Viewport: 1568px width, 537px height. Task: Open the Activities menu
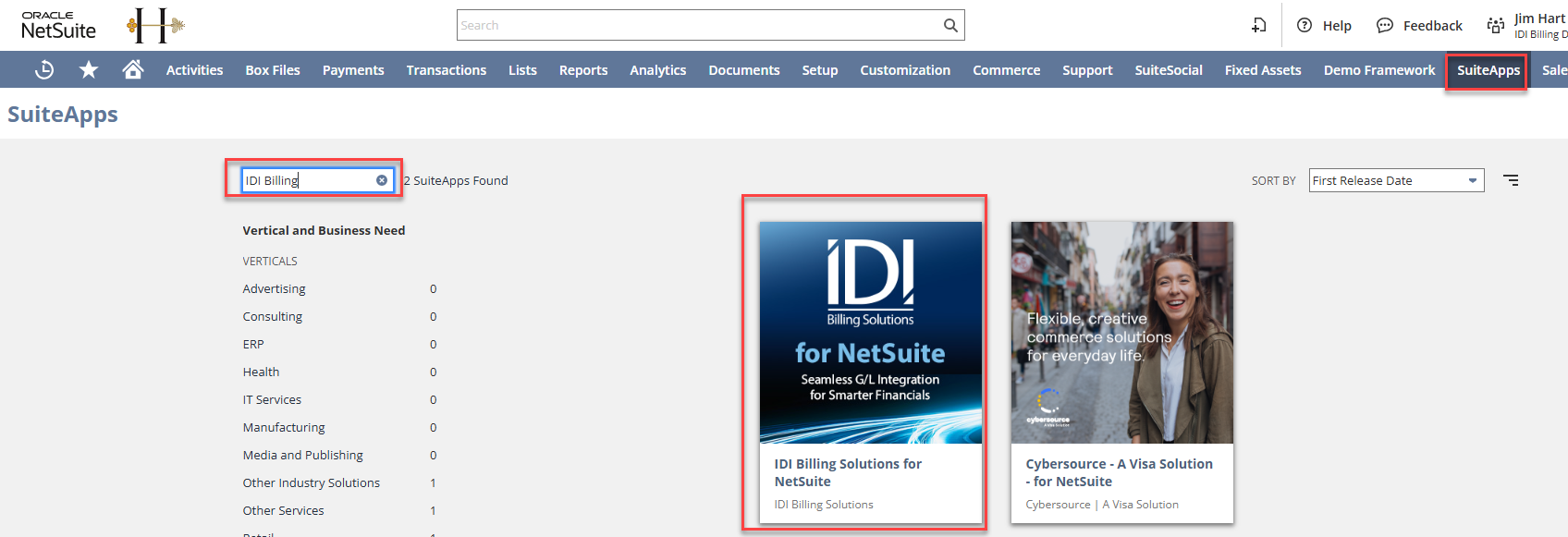194,70
